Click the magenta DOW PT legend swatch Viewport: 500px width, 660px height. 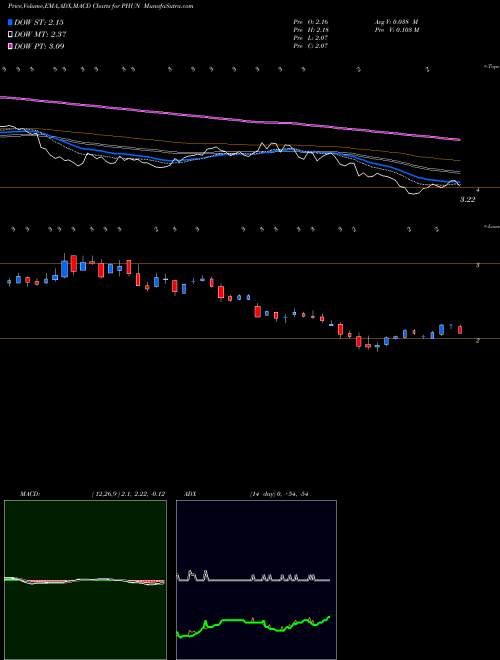[10, 46]
